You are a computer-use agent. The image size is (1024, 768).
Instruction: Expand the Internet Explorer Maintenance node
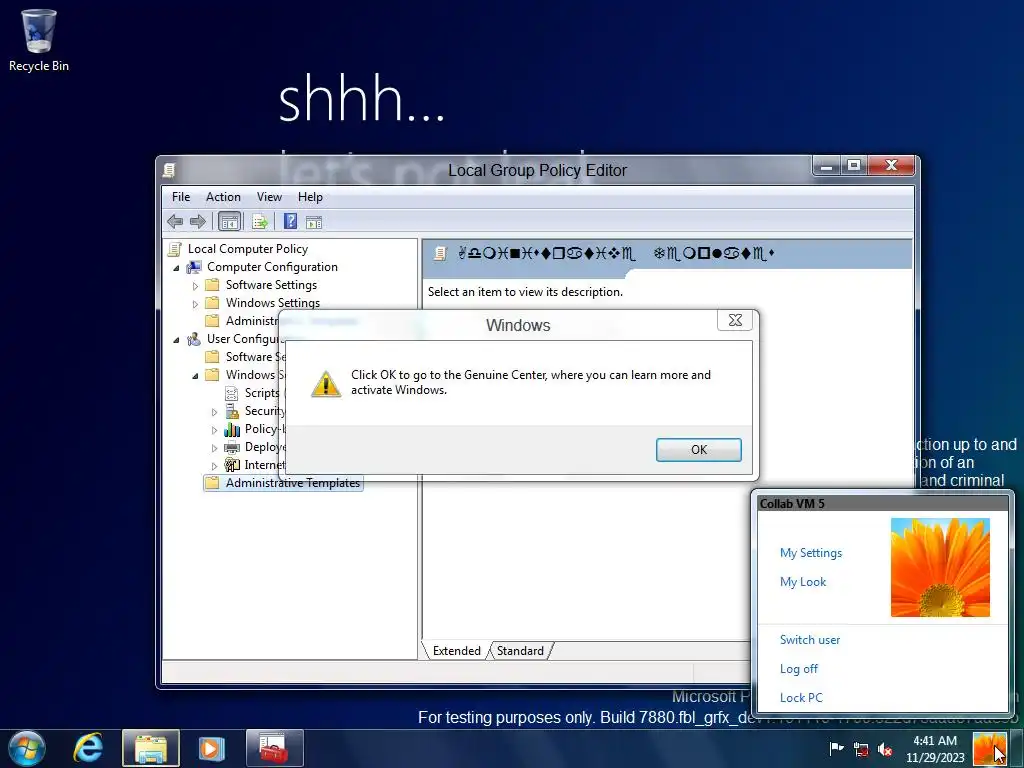pos(214,466)
